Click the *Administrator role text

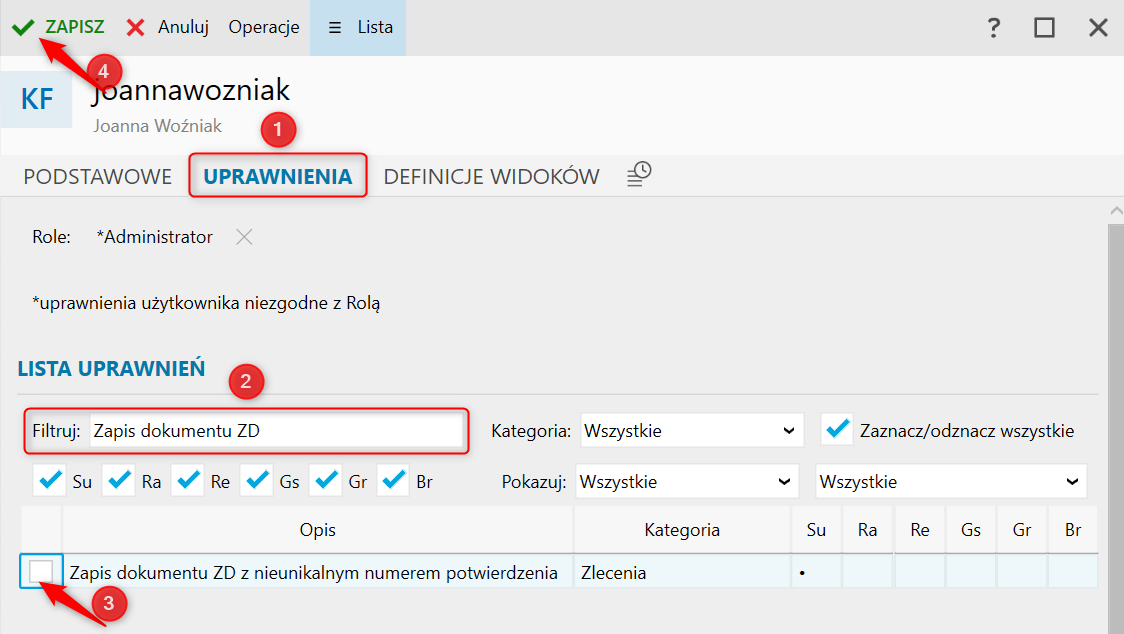[x=155, y=237]
